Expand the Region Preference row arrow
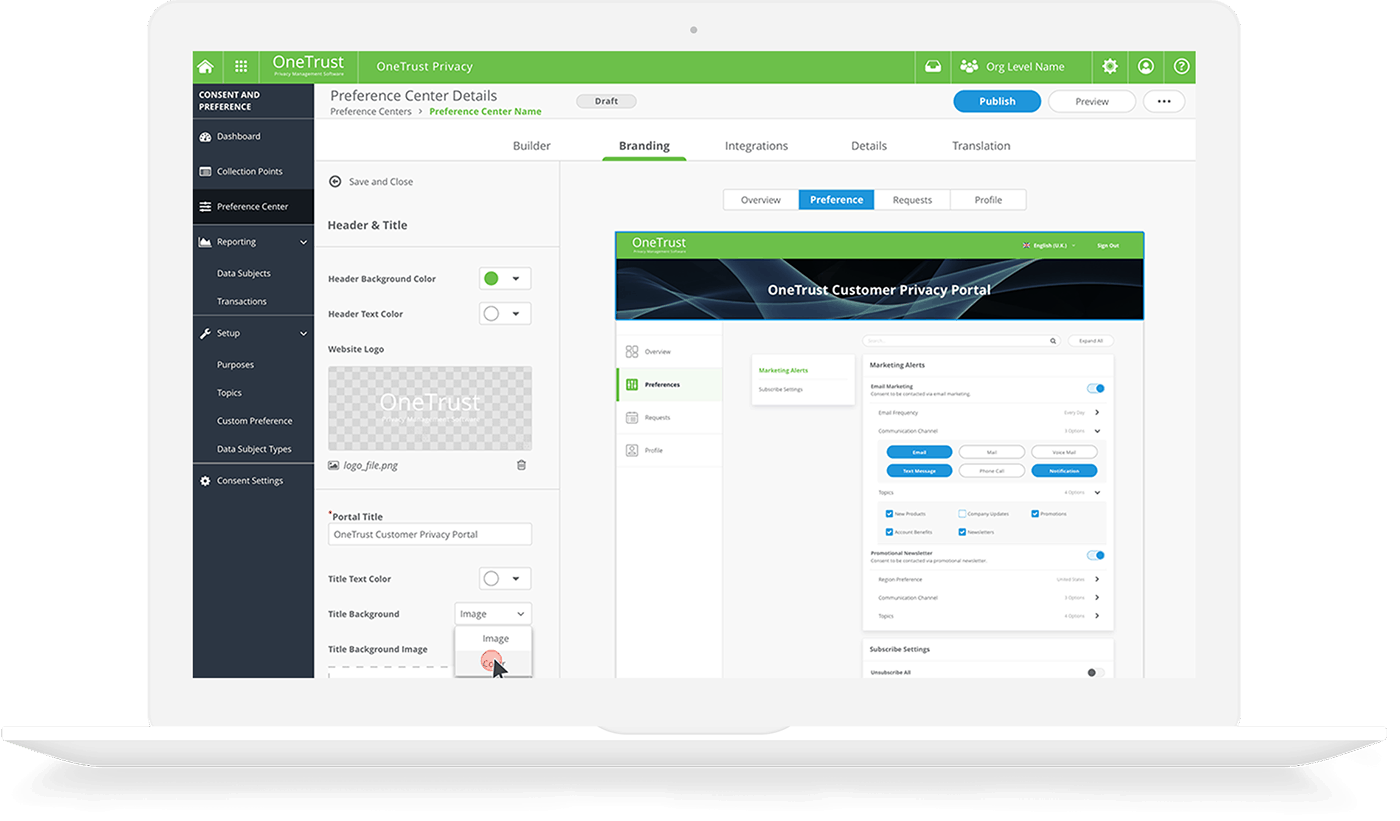1400x821 pixels. [x=1097, y=579]
